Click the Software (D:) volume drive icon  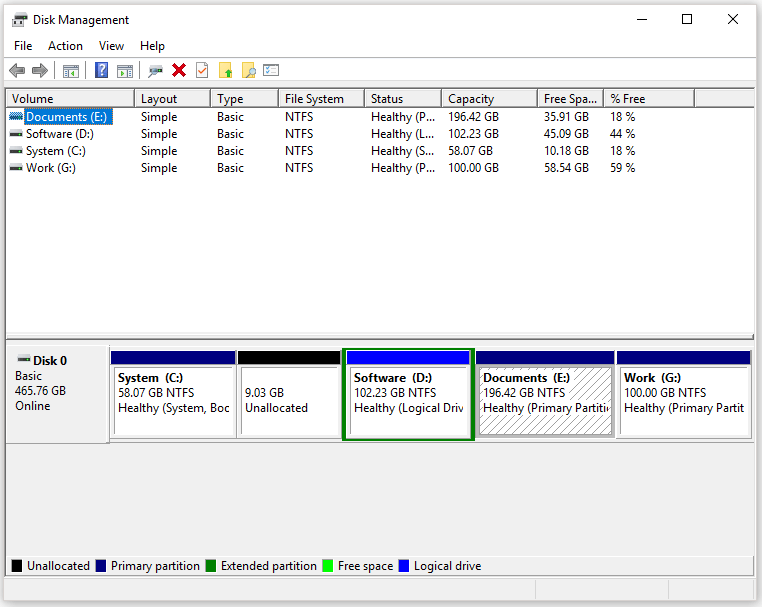point(16,134)
